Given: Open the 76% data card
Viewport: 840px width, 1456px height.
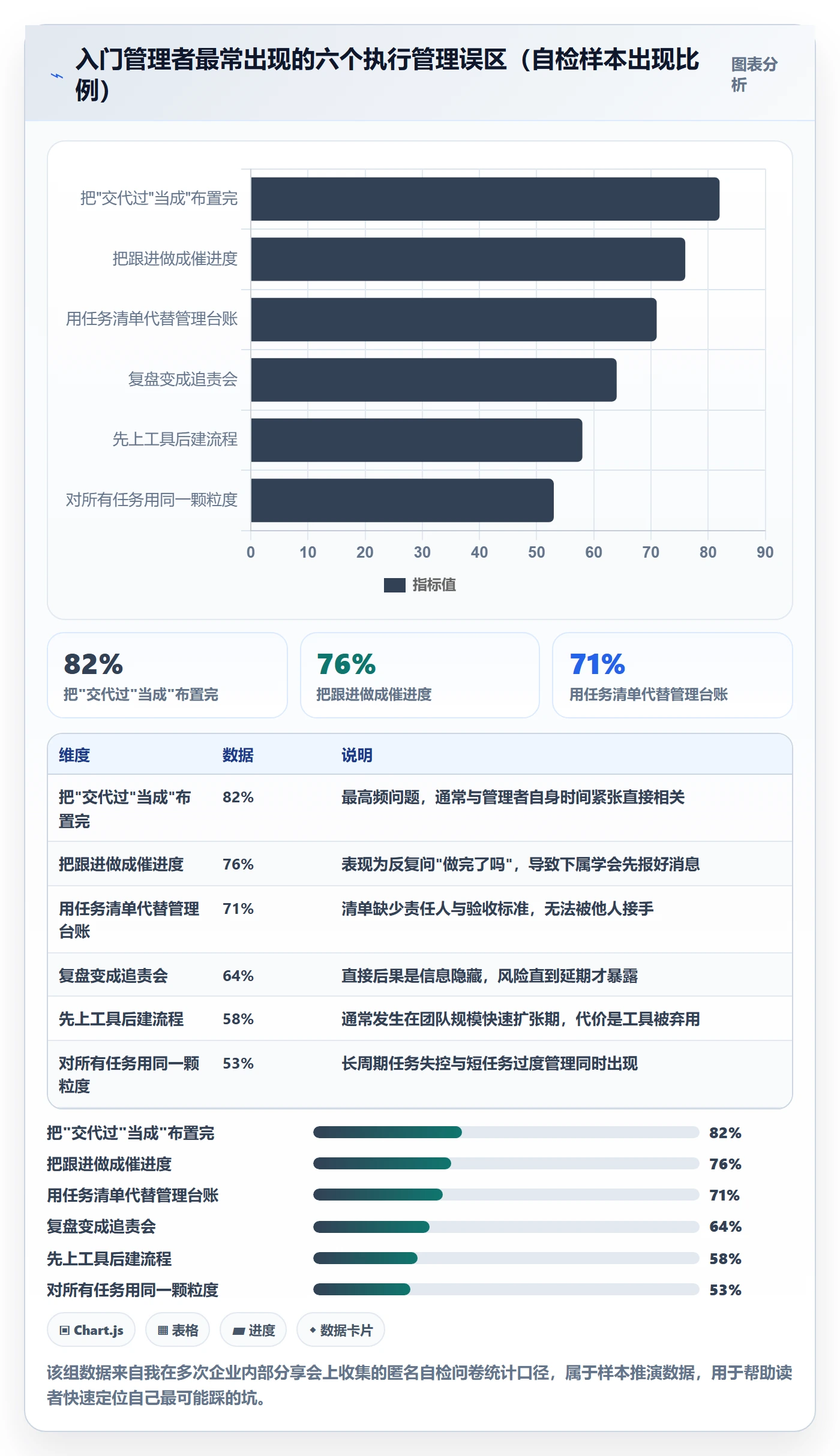Looking at the screenshot, I should [420, 675].
